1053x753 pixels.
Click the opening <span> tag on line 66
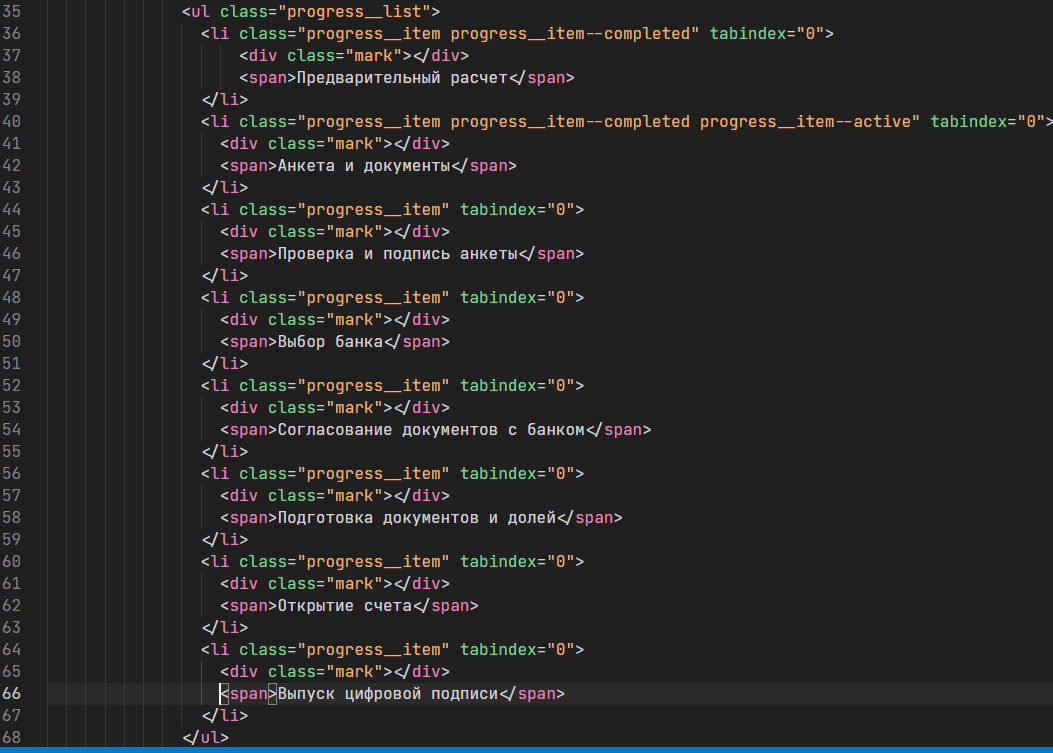(248, 694)
